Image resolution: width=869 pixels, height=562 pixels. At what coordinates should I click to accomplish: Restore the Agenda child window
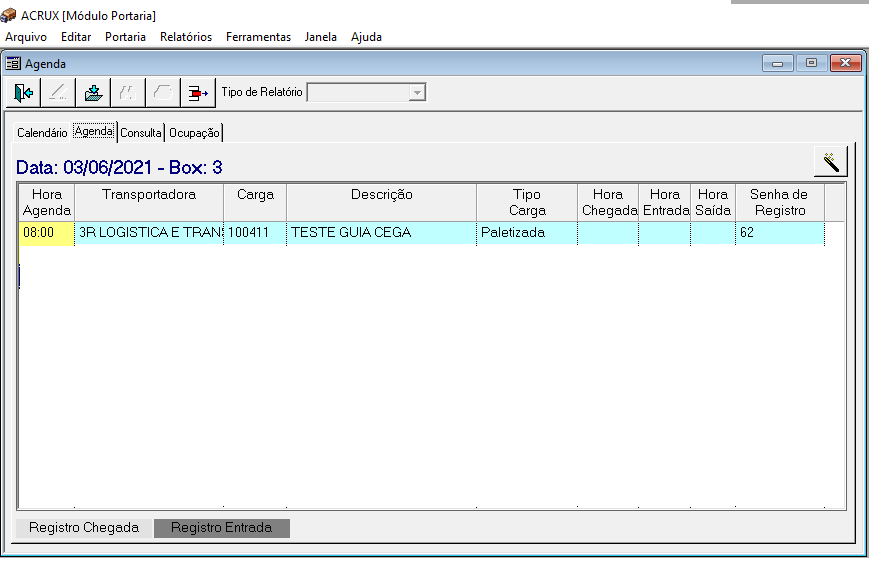[811, 63]
